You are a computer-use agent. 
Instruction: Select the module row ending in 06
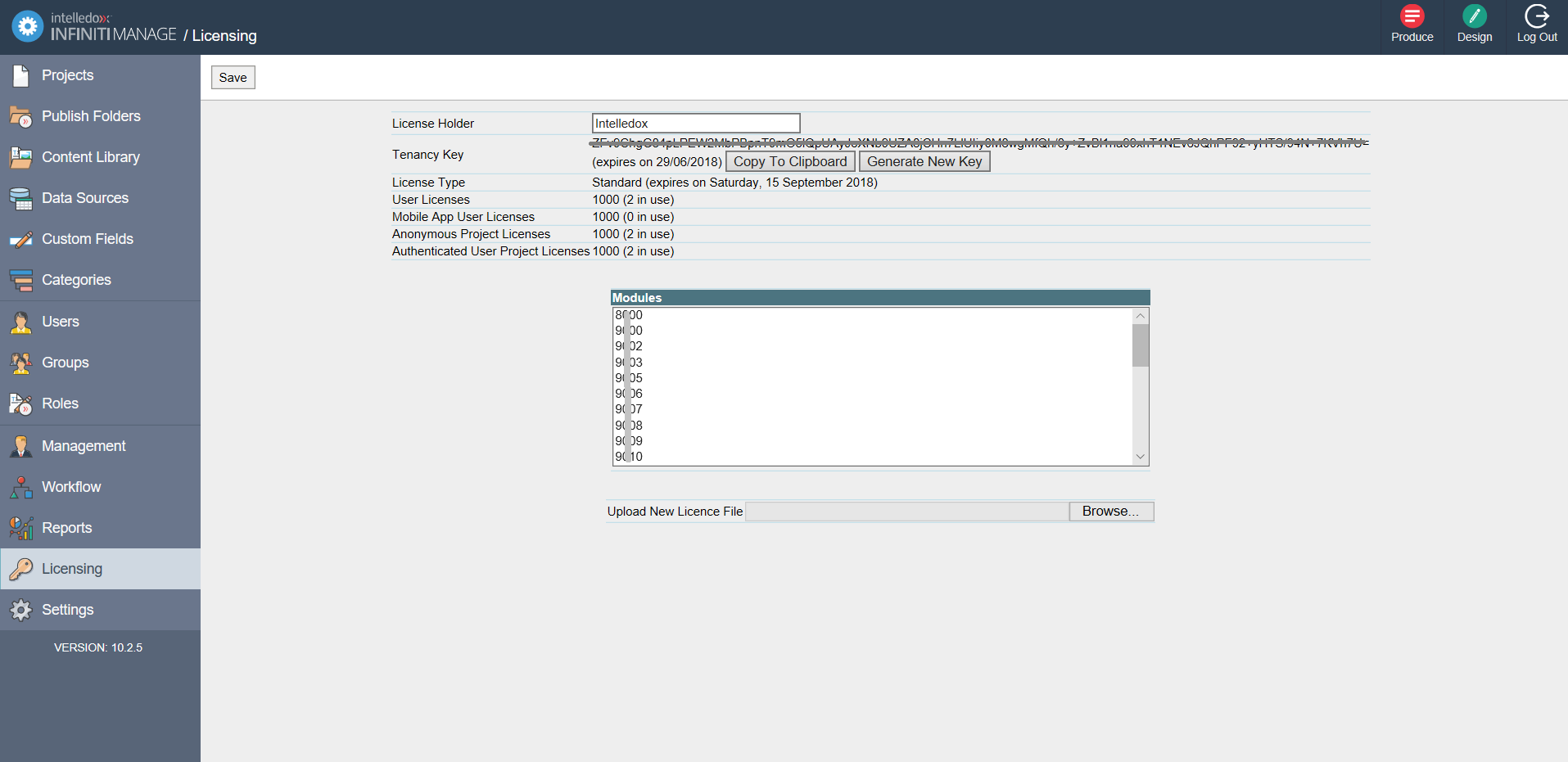(x=872, y=394)
